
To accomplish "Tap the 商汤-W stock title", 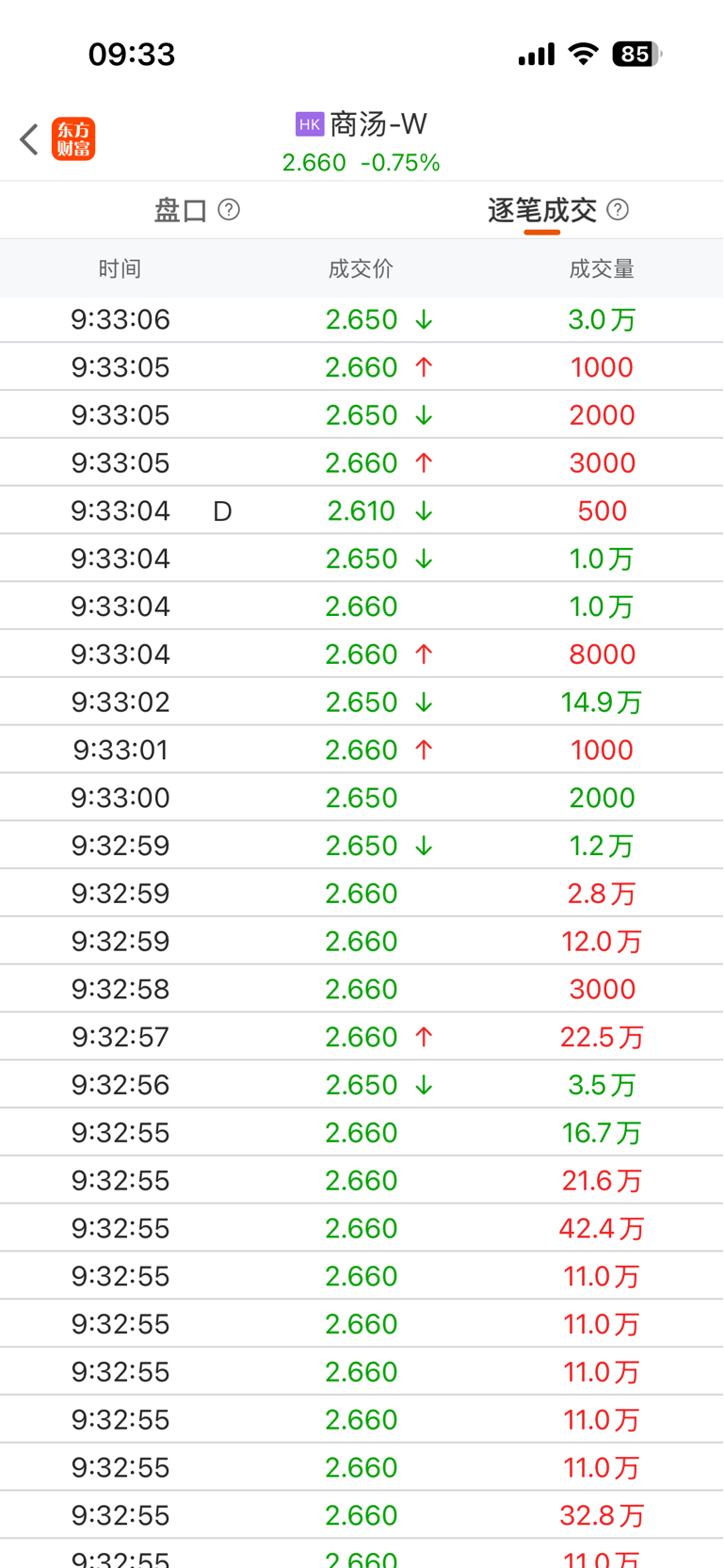I will [378, 124].
